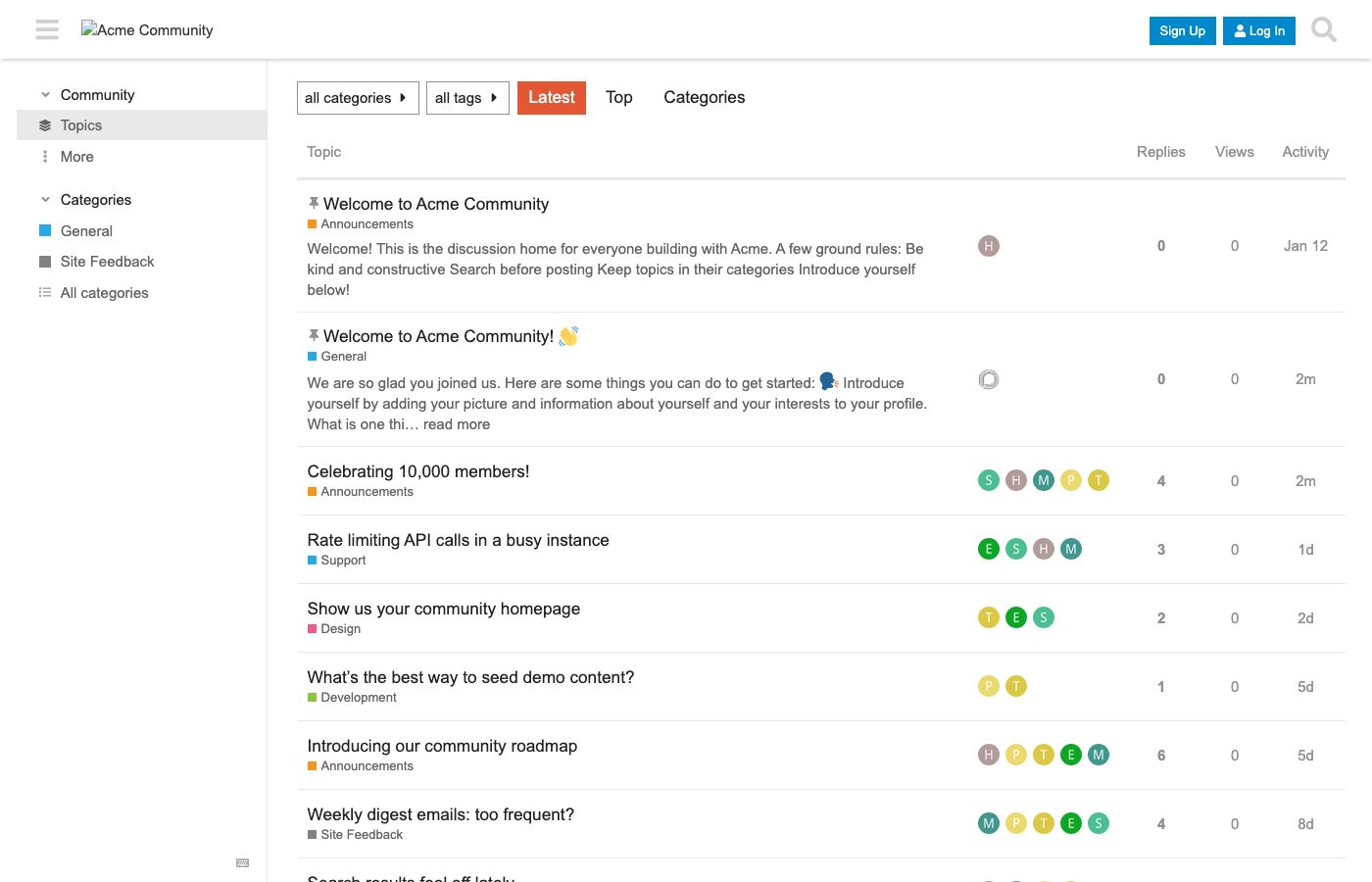The image size is (1372, 882).
Task: Open the Topics sidebar item
Action: (x=141, y=125)
